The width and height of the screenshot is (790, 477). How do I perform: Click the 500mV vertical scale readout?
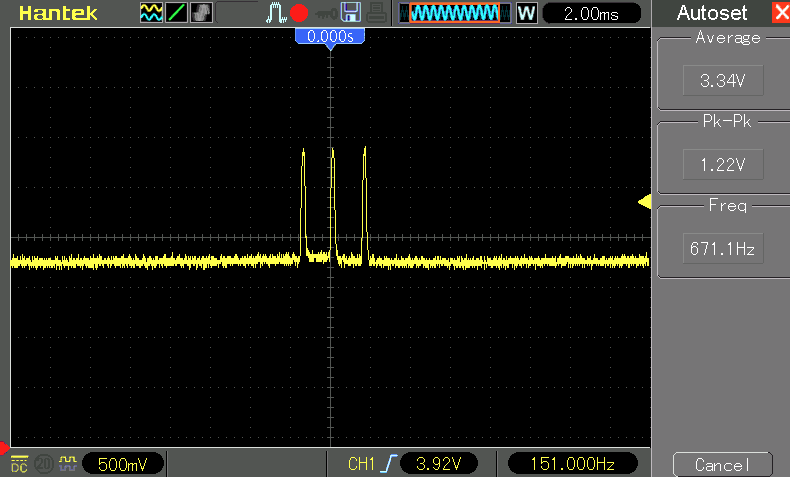point(122,464)
